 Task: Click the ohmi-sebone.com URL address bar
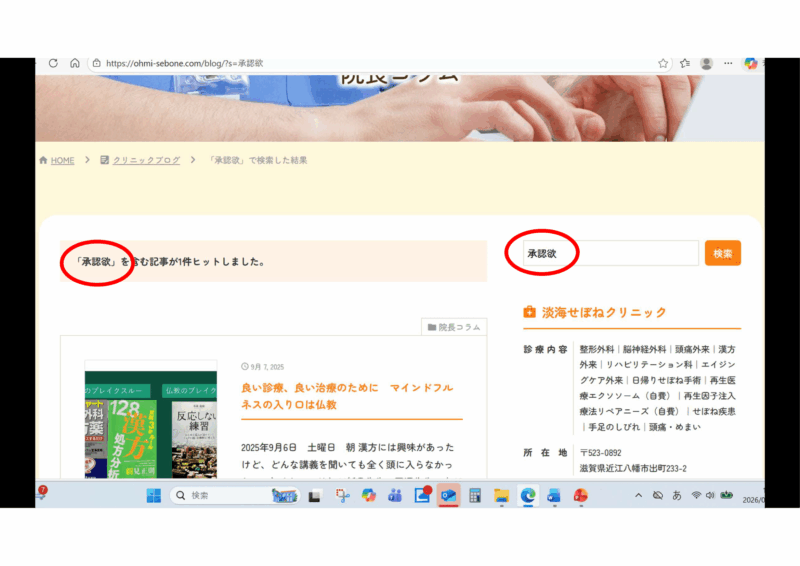point(185,63)
